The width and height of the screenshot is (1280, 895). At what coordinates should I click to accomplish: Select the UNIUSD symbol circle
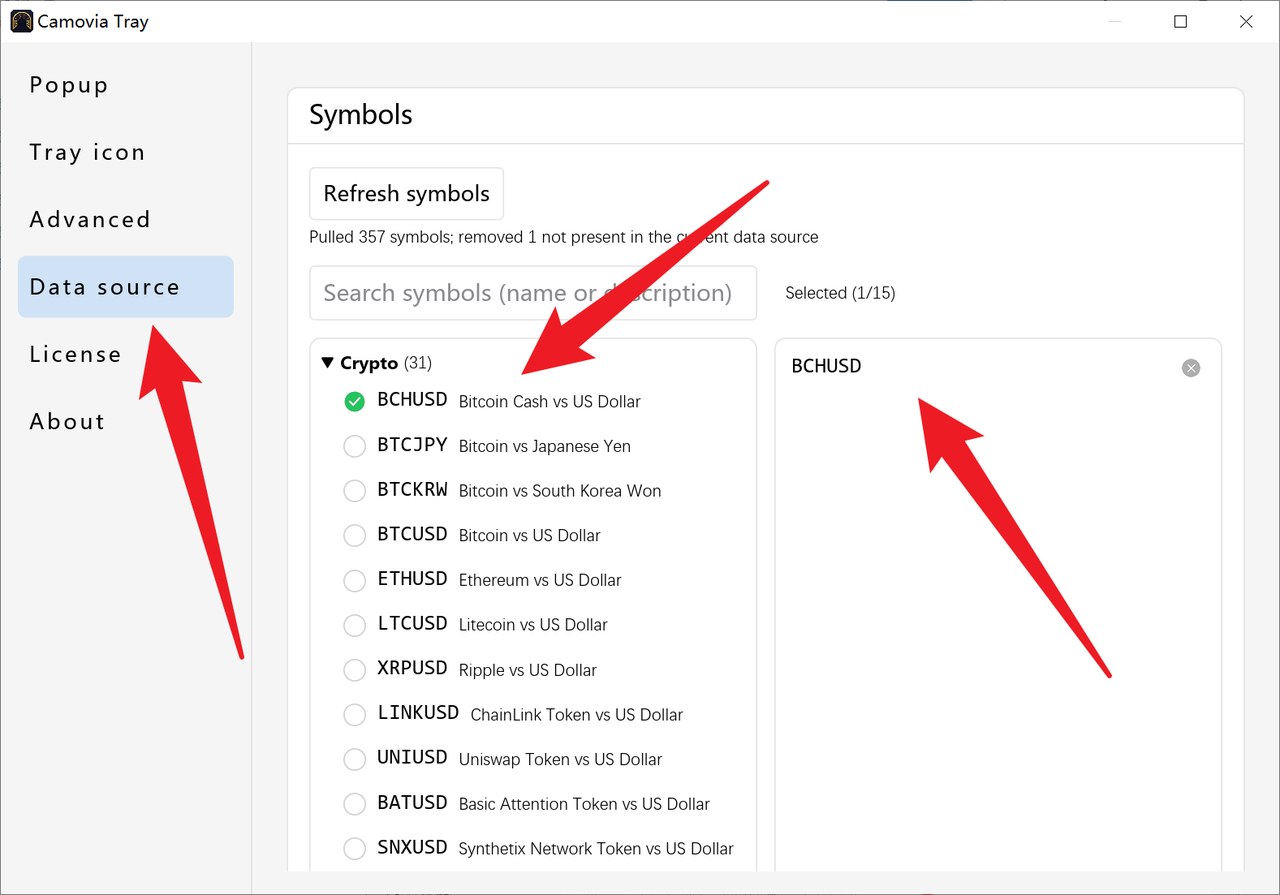click(x=354, y=759)
